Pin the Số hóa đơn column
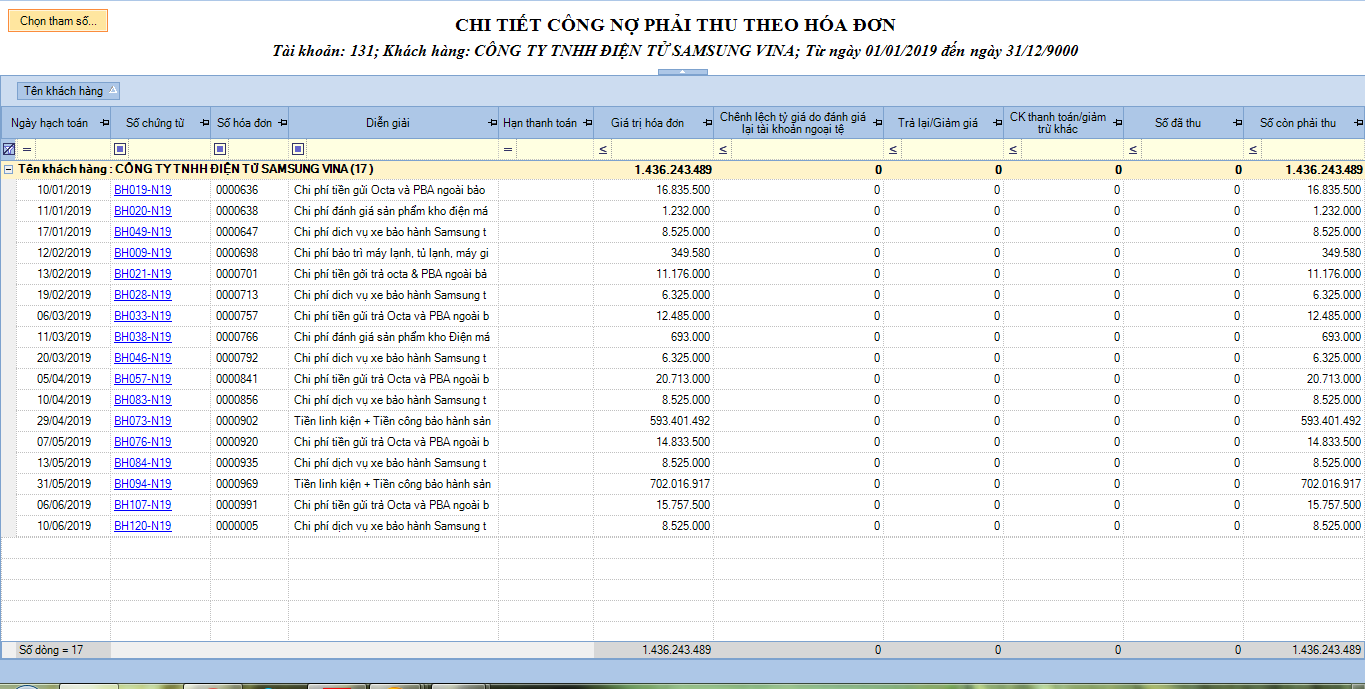This screenshot has height=689, width=1365. click(x=282, y=123)
